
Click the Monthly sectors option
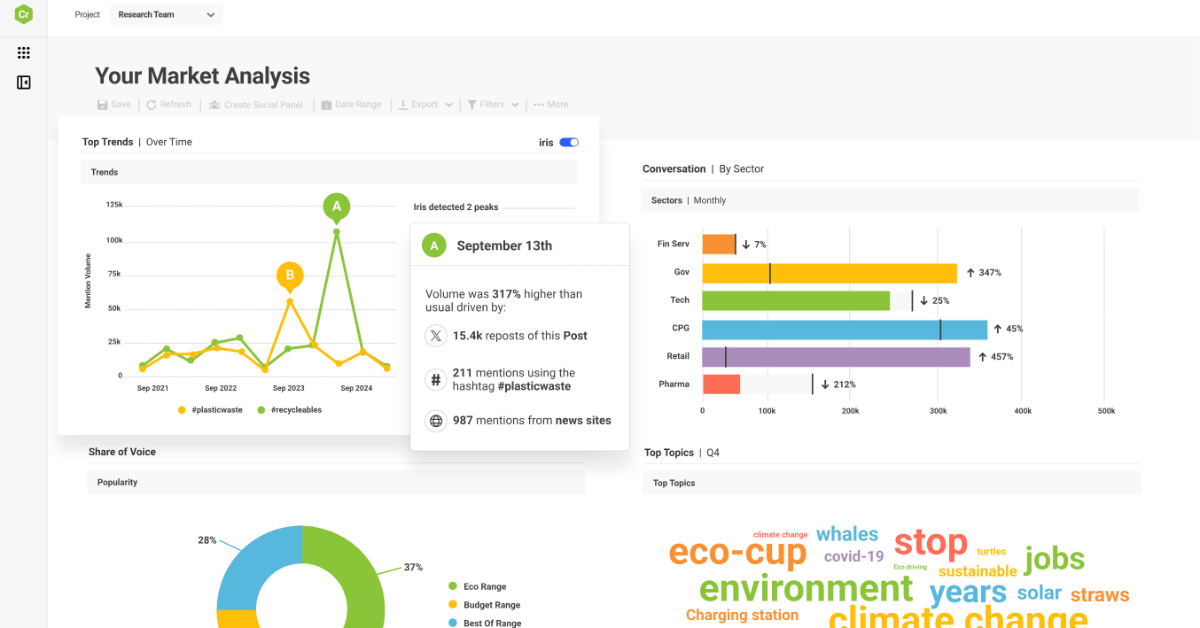click(710, 200)
